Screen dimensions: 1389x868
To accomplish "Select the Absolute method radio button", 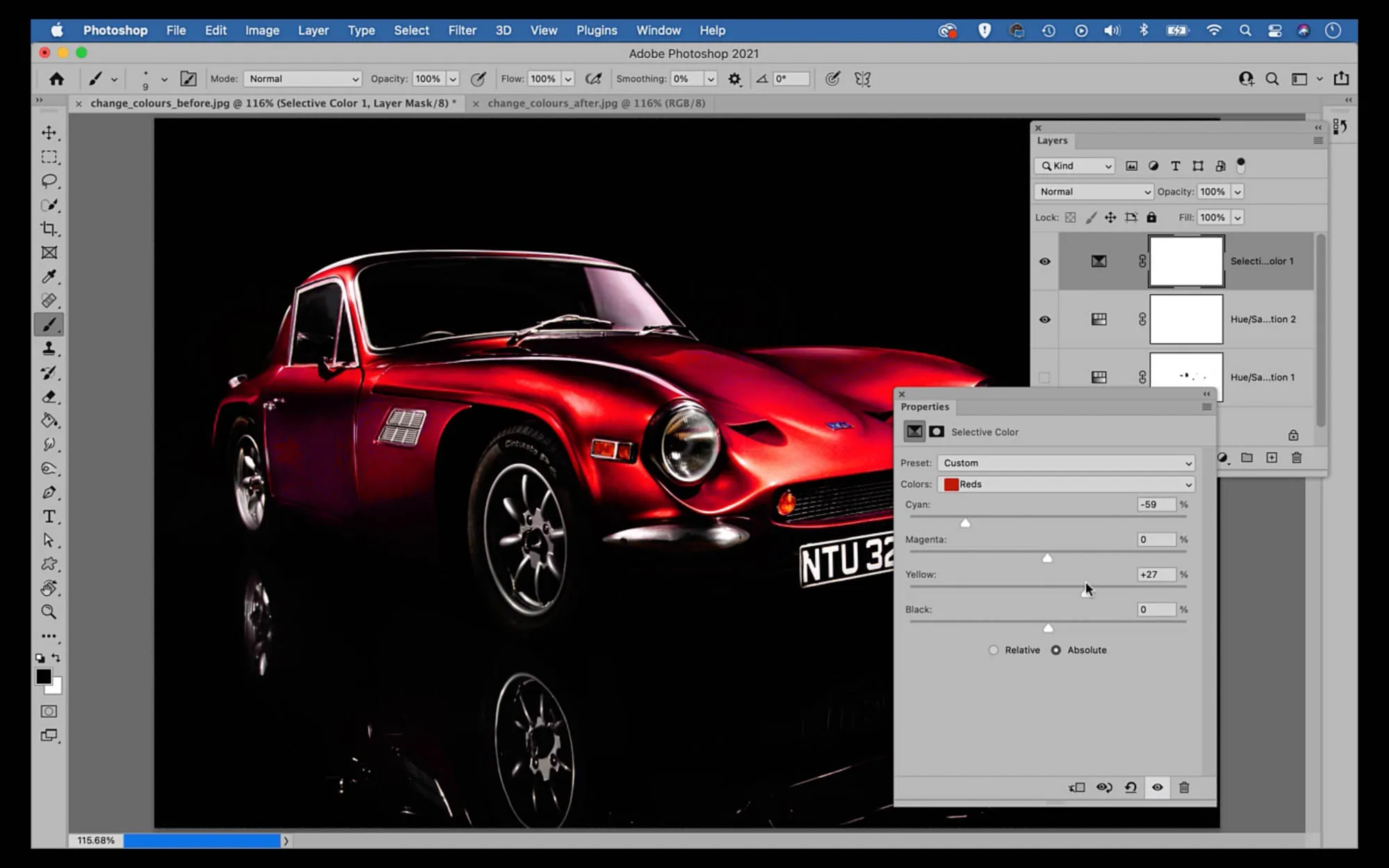I will click(1056, 650).
